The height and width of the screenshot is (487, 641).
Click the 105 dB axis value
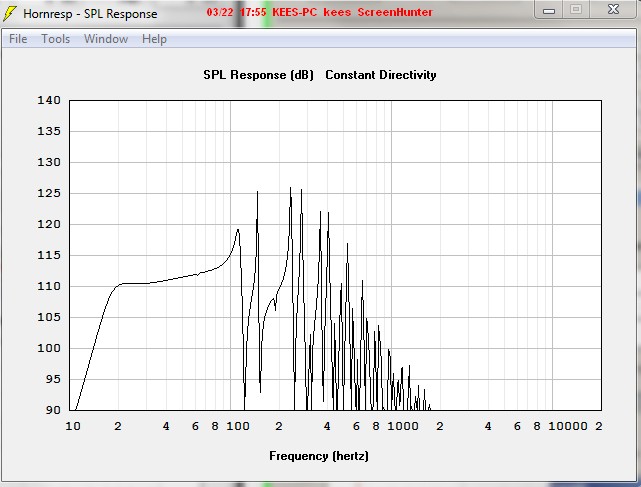(49, 317)
